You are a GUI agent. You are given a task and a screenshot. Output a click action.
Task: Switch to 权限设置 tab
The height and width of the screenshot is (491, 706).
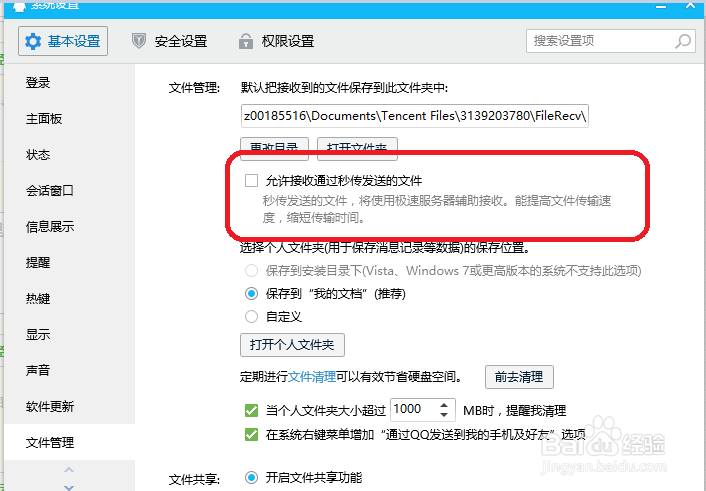276,41
